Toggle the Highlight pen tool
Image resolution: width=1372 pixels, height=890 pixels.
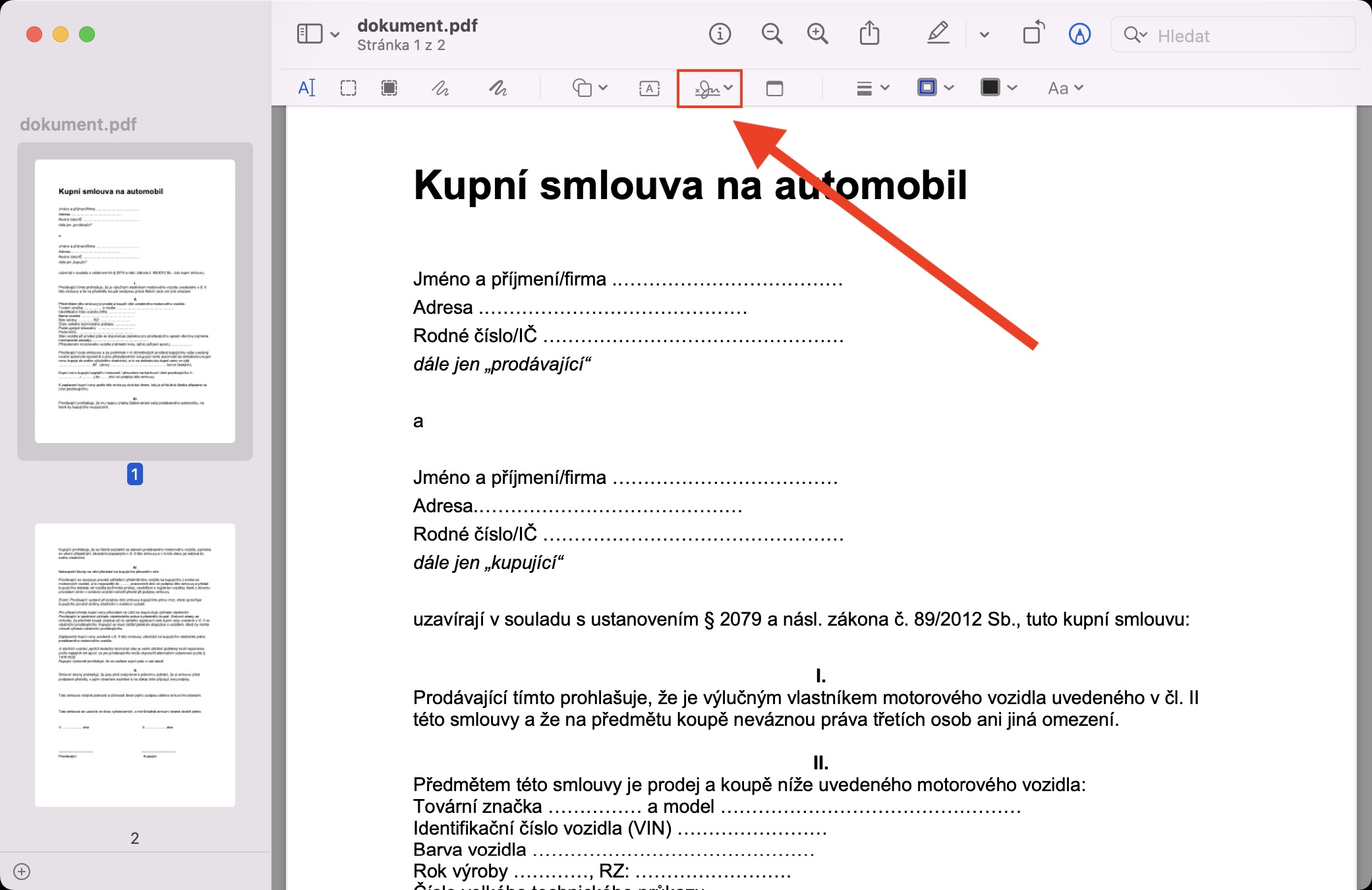pyautogui.click(x=938, y=34)
